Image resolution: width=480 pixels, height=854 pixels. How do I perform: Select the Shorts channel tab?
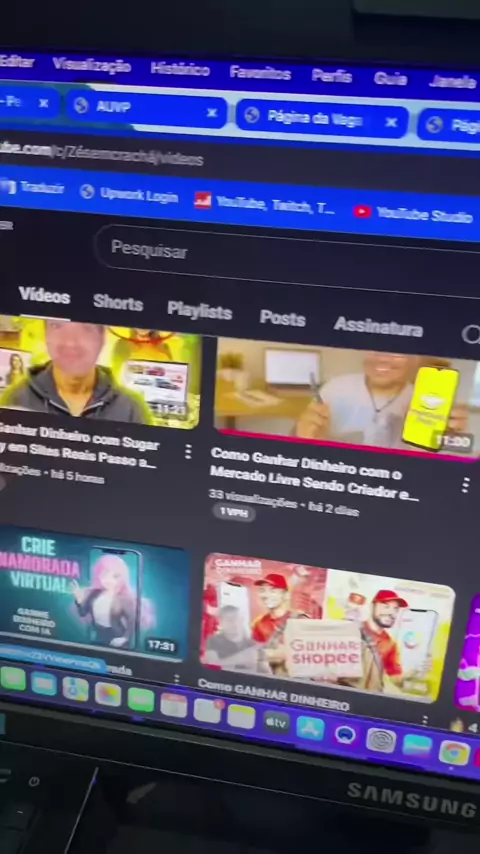point(118,302)
